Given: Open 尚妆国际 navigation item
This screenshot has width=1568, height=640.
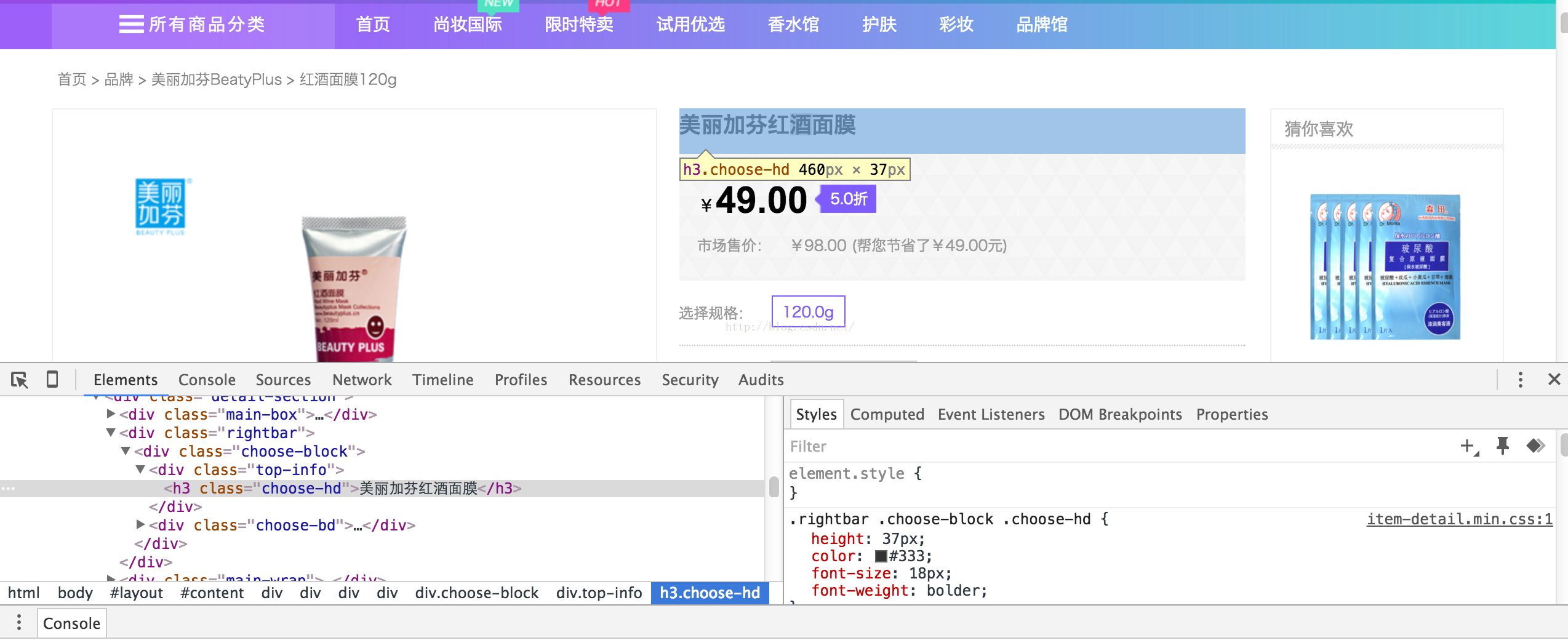Looking at the screenshot, I should tap(468, 24).
